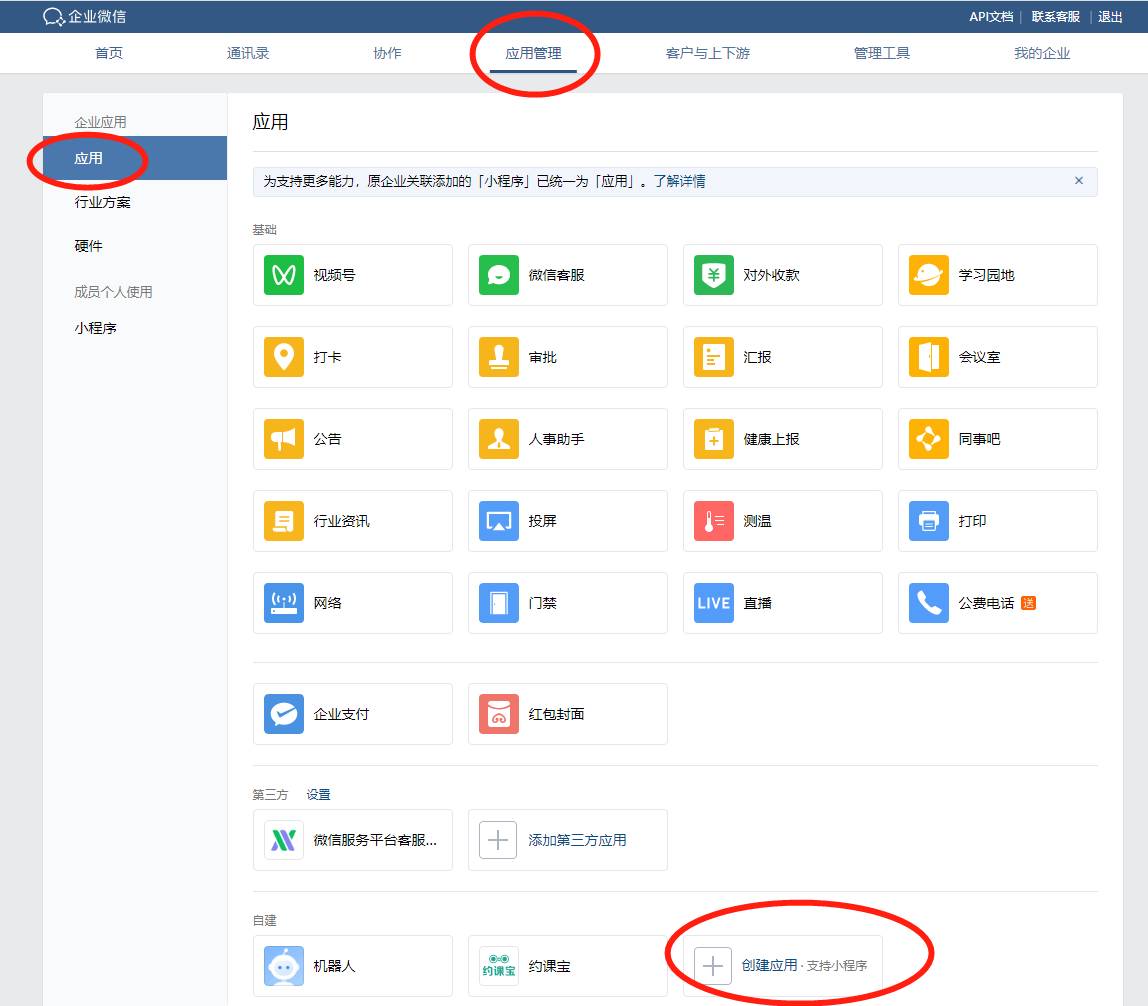This screenshot has width=1148, height=1006.
Task: Click the 健康上报 clipboard icon
Action: coord(714,439)
